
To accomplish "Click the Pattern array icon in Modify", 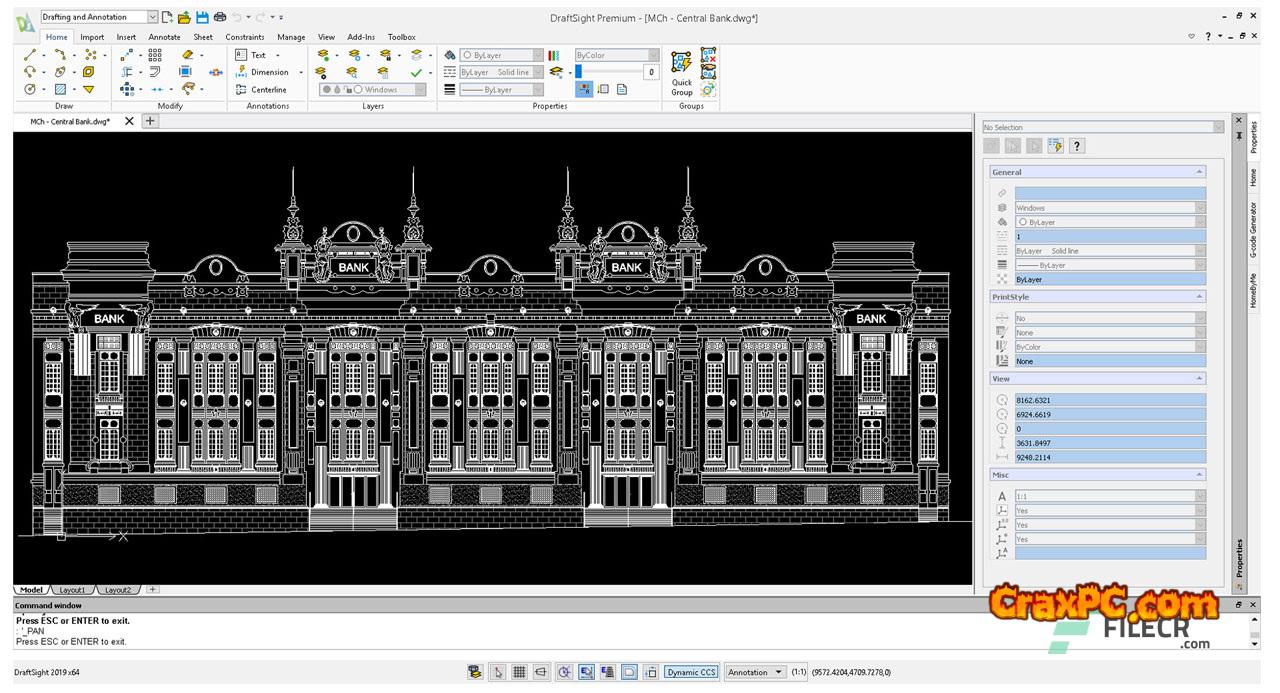I will point(155,55).
